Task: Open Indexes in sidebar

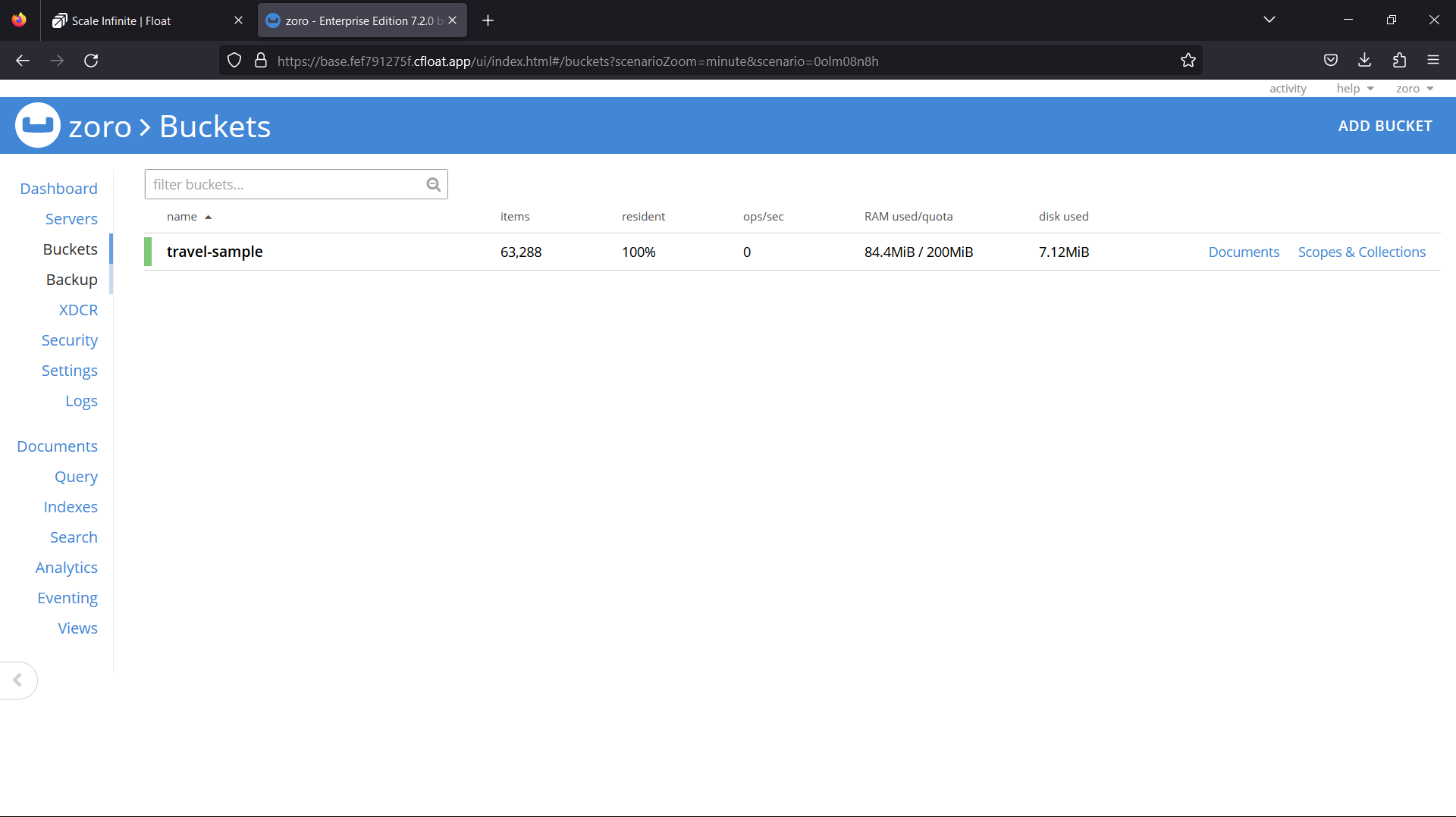Action: pyautogui.click(x=71, y=507)
